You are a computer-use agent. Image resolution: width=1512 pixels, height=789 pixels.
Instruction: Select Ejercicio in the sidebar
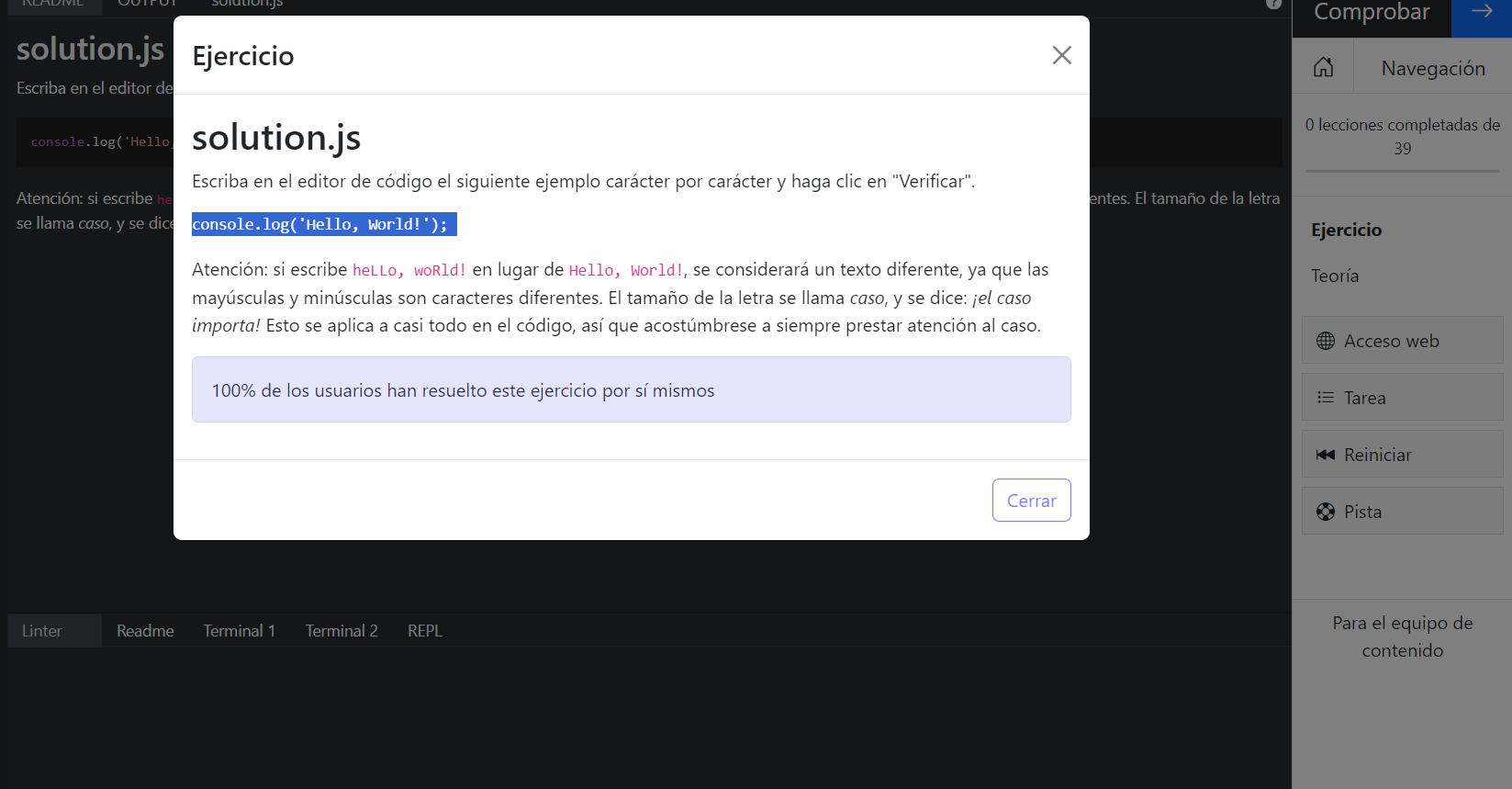point(1346,230)
